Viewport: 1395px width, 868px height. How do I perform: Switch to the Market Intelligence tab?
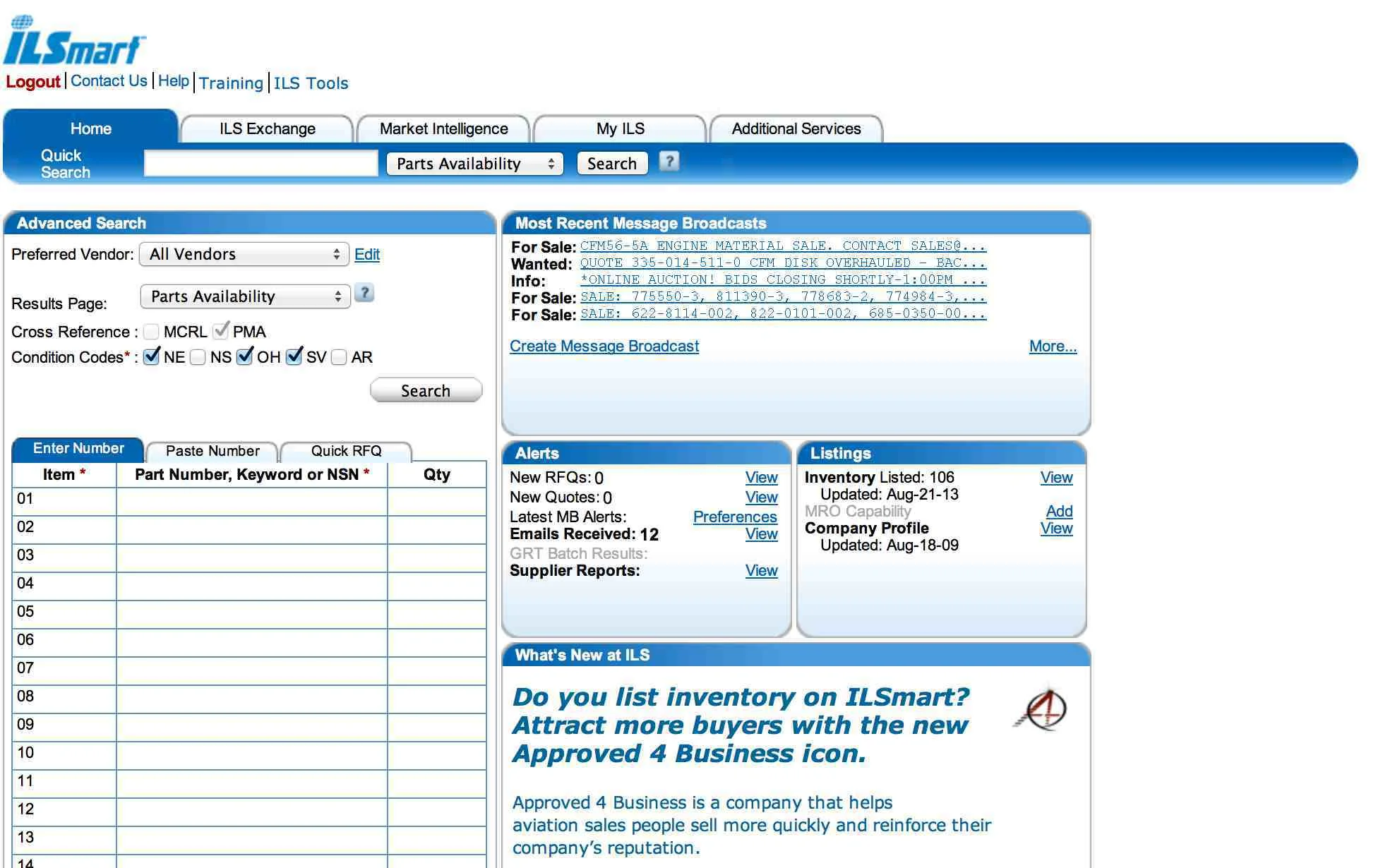[x=443, y=129]
